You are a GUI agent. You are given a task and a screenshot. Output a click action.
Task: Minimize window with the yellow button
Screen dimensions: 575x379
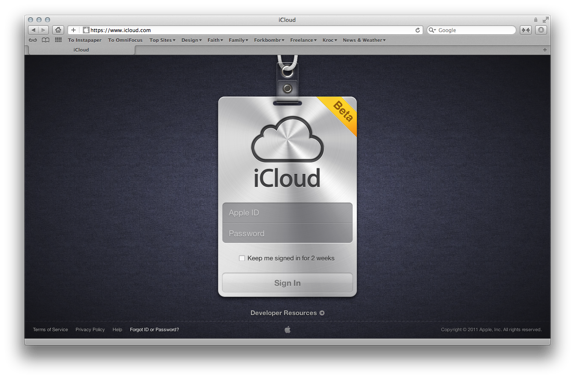pyautogui.click(x=39, y=20)
